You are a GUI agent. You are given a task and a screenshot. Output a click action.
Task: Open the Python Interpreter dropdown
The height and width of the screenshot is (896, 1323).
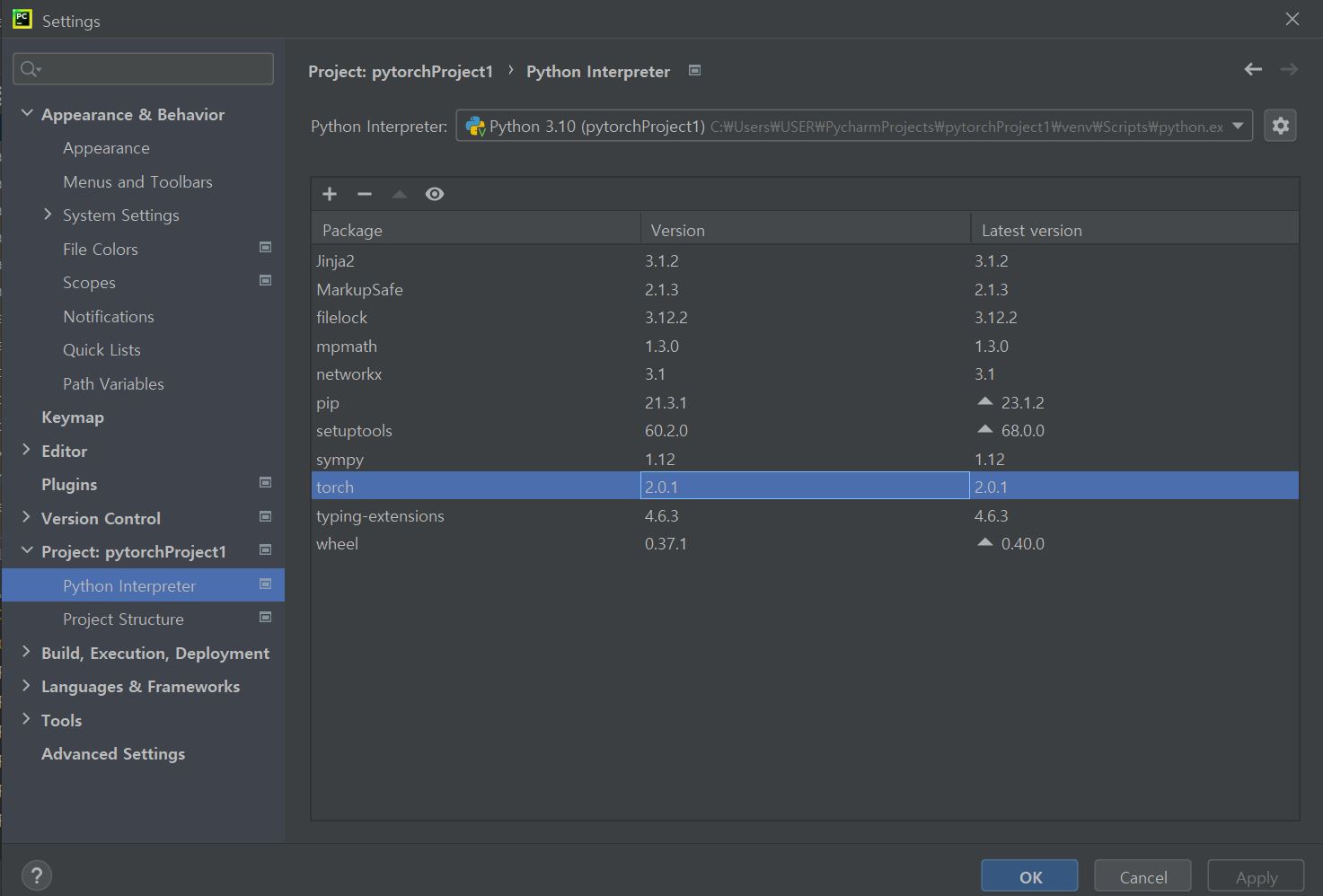(x=1238, y=126)
